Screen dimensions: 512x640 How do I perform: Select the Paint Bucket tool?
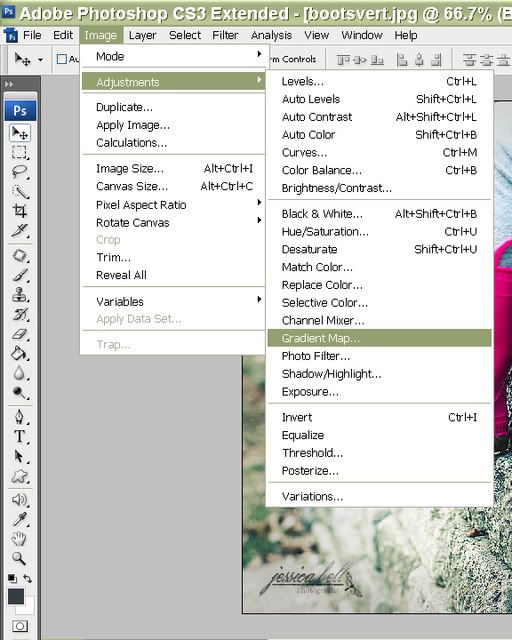(x=20, y=353)
